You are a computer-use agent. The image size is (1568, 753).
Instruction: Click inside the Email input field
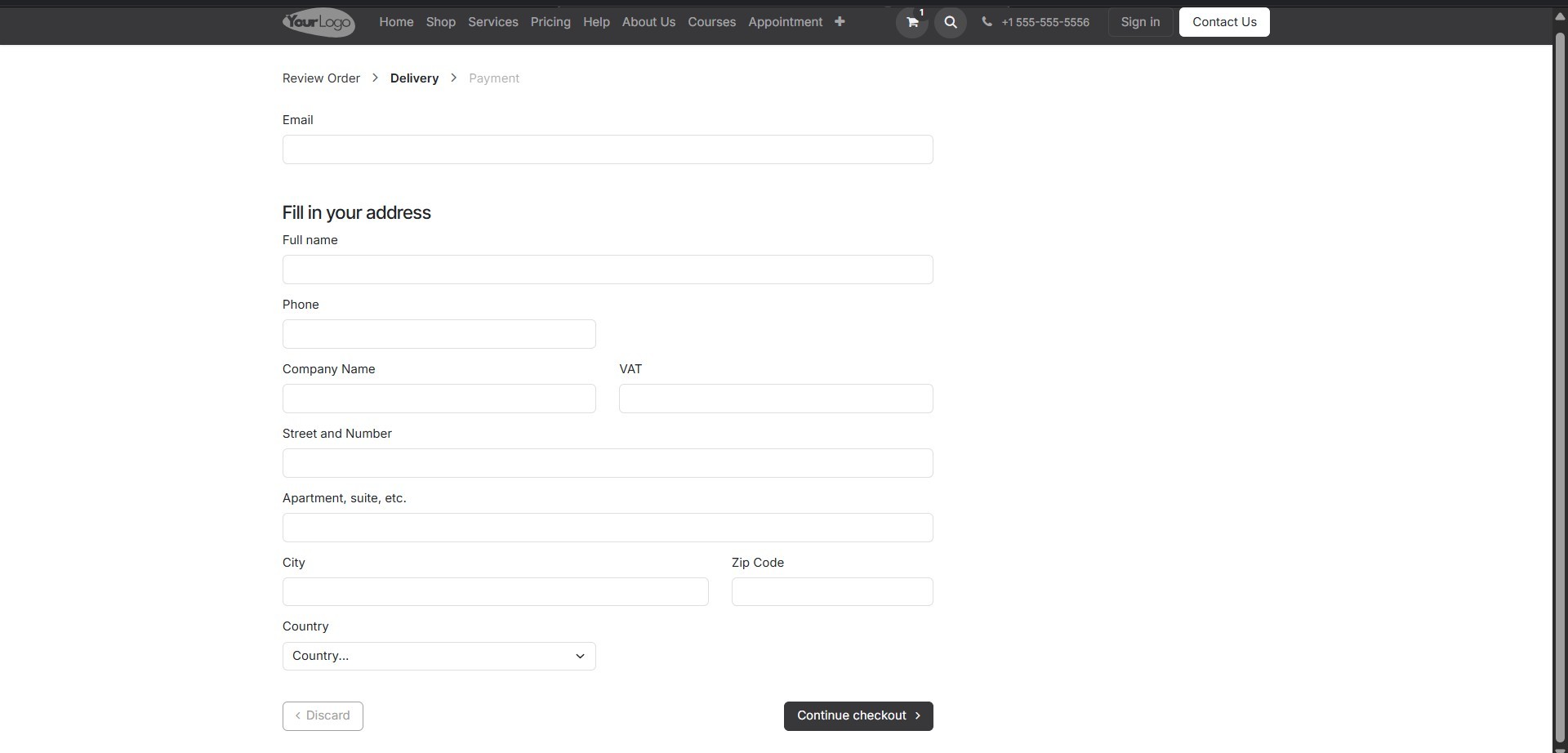pyautogui.click(x=607, y=149)
